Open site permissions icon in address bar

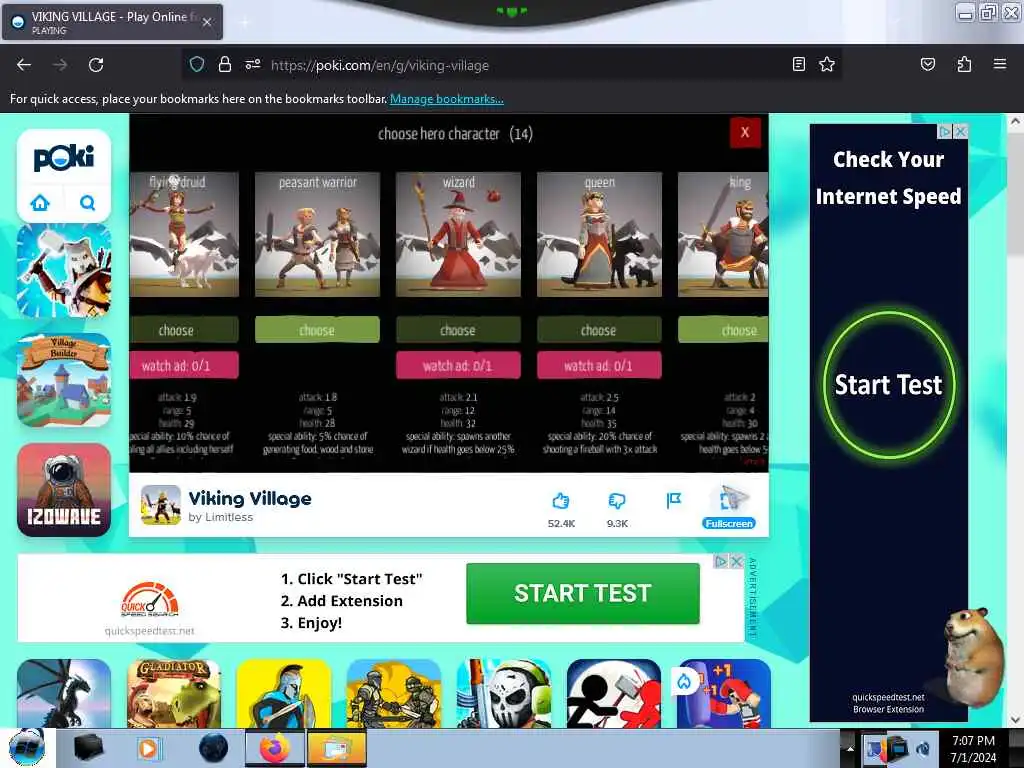(253, 65)
